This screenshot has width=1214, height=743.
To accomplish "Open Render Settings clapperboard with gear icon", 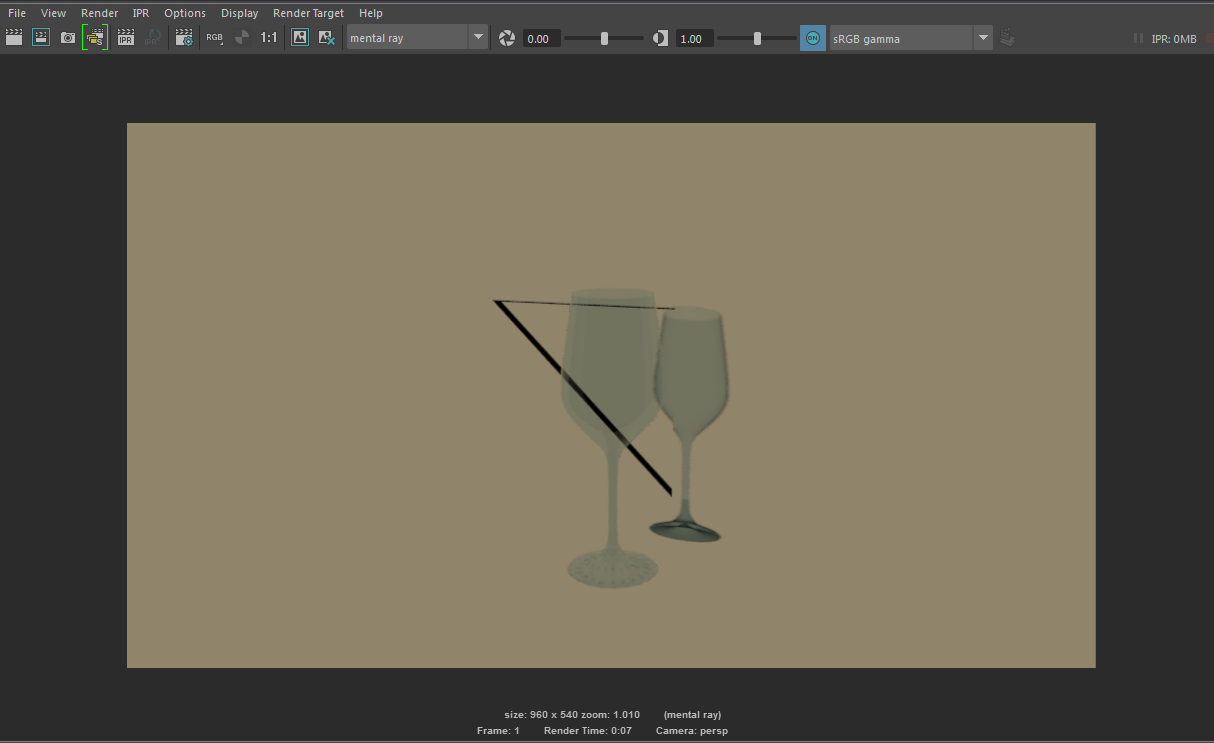I will (184, 38).
